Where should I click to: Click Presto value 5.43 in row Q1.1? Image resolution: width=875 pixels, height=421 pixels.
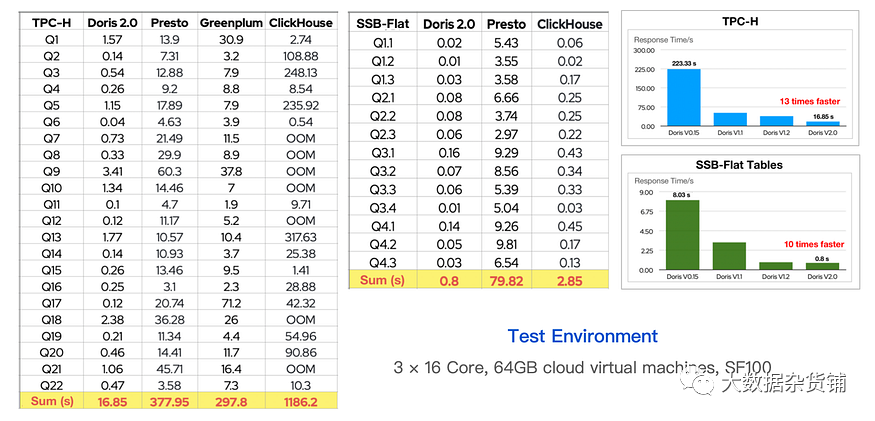point(507,43)
